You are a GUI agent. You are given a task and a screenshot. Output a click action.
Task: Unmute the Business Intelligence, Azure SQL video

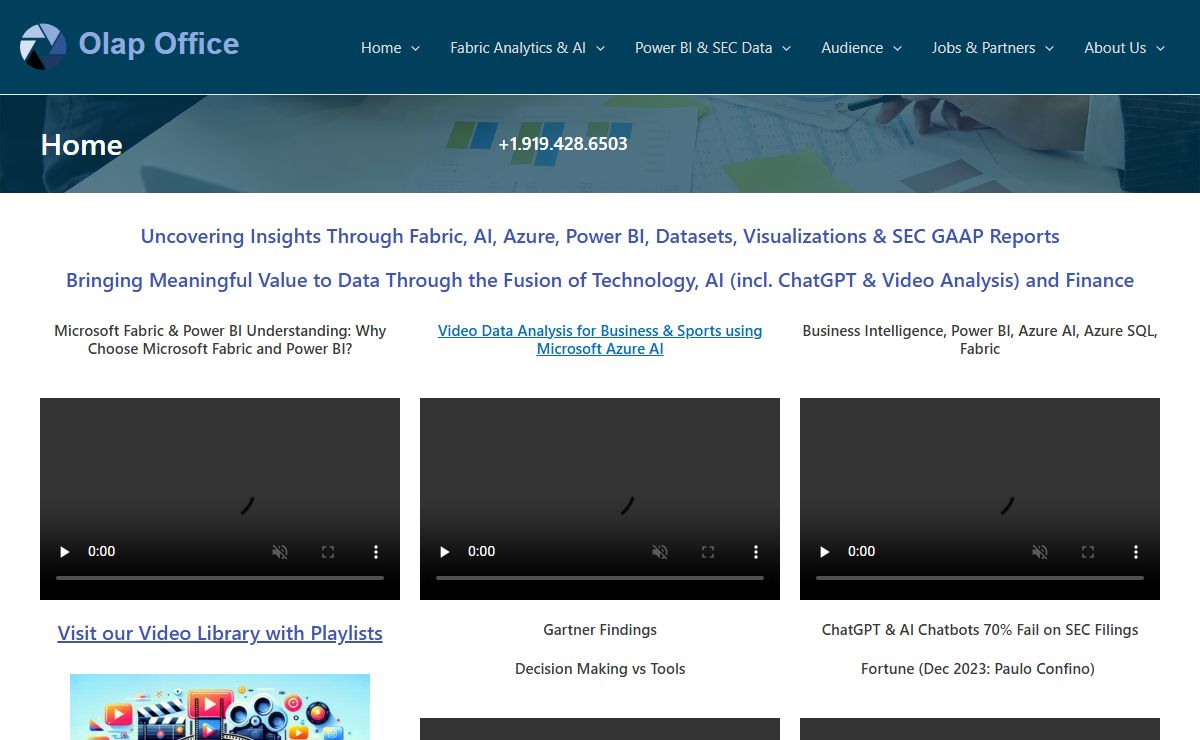pyautogui.click(x=1040, y=551)
